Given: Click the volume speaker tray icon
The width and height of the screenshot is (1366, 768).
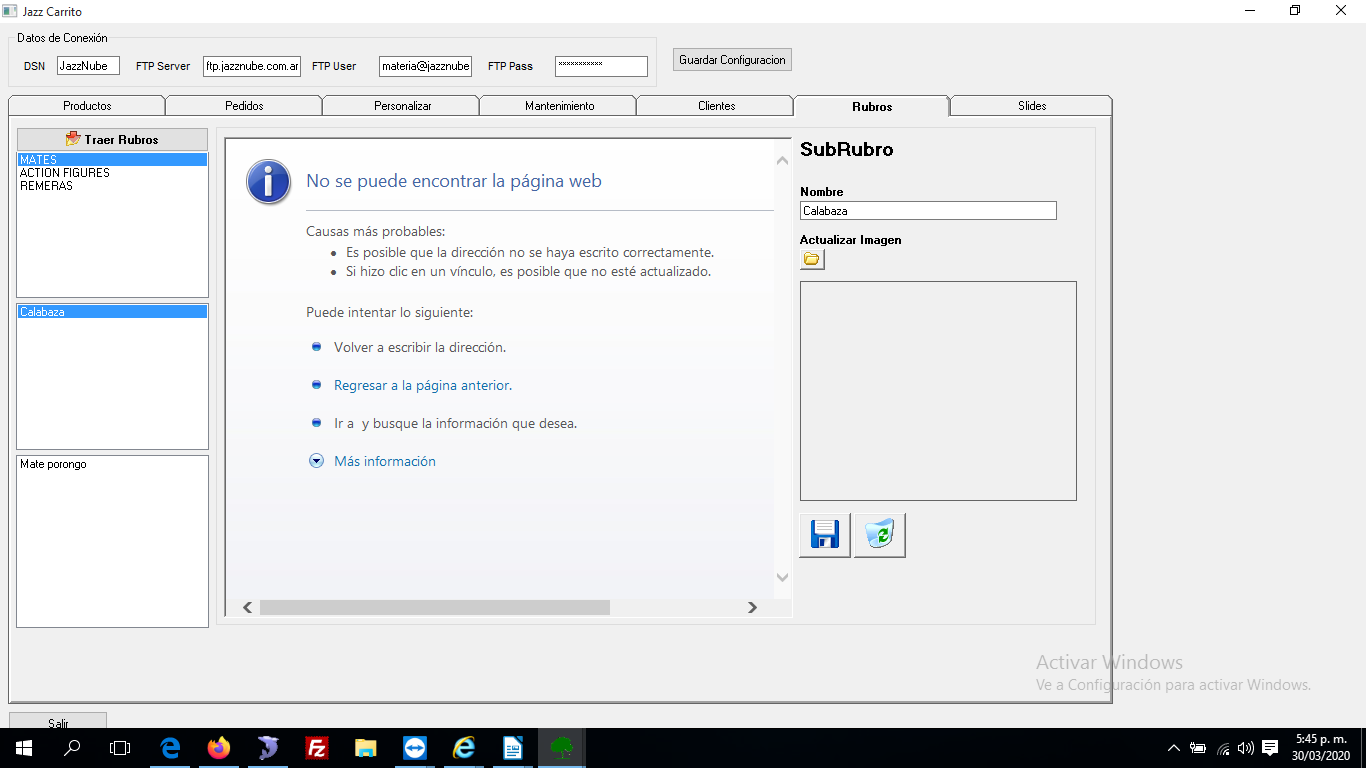Looking at the screenshot, I should pos(1245,748).
